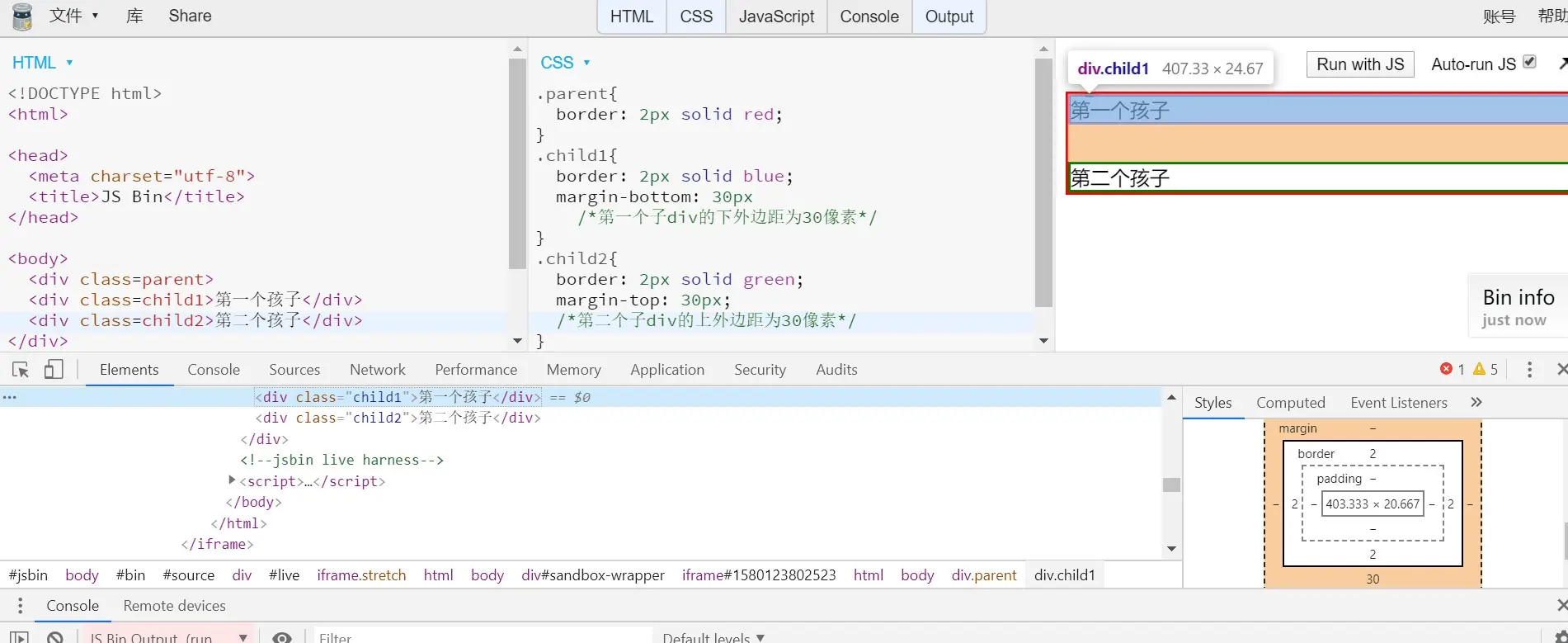1568x643 pixels.
Task: Open the 文件 dropdown menu
Action: click(73, 16)
